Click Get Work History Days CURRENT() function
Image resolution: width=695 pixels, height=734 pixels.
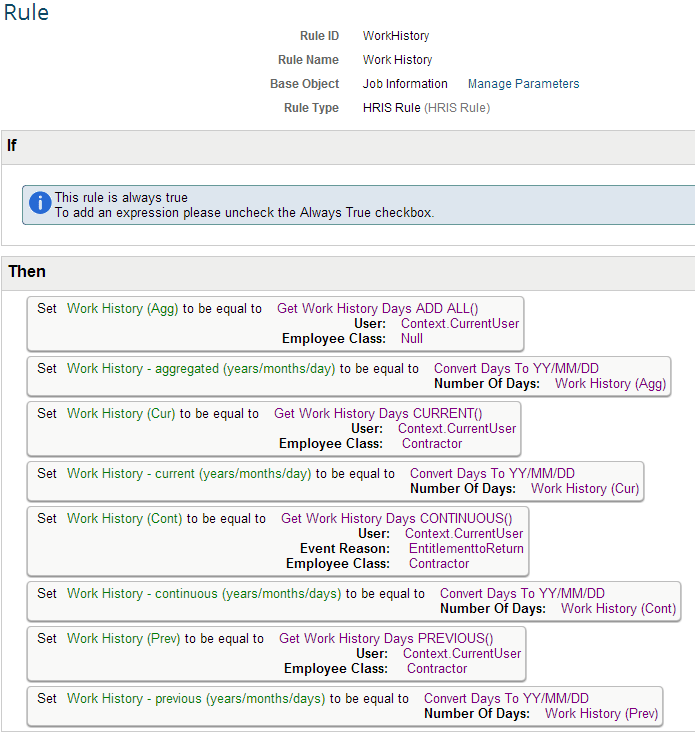click(x=378, y=413)
